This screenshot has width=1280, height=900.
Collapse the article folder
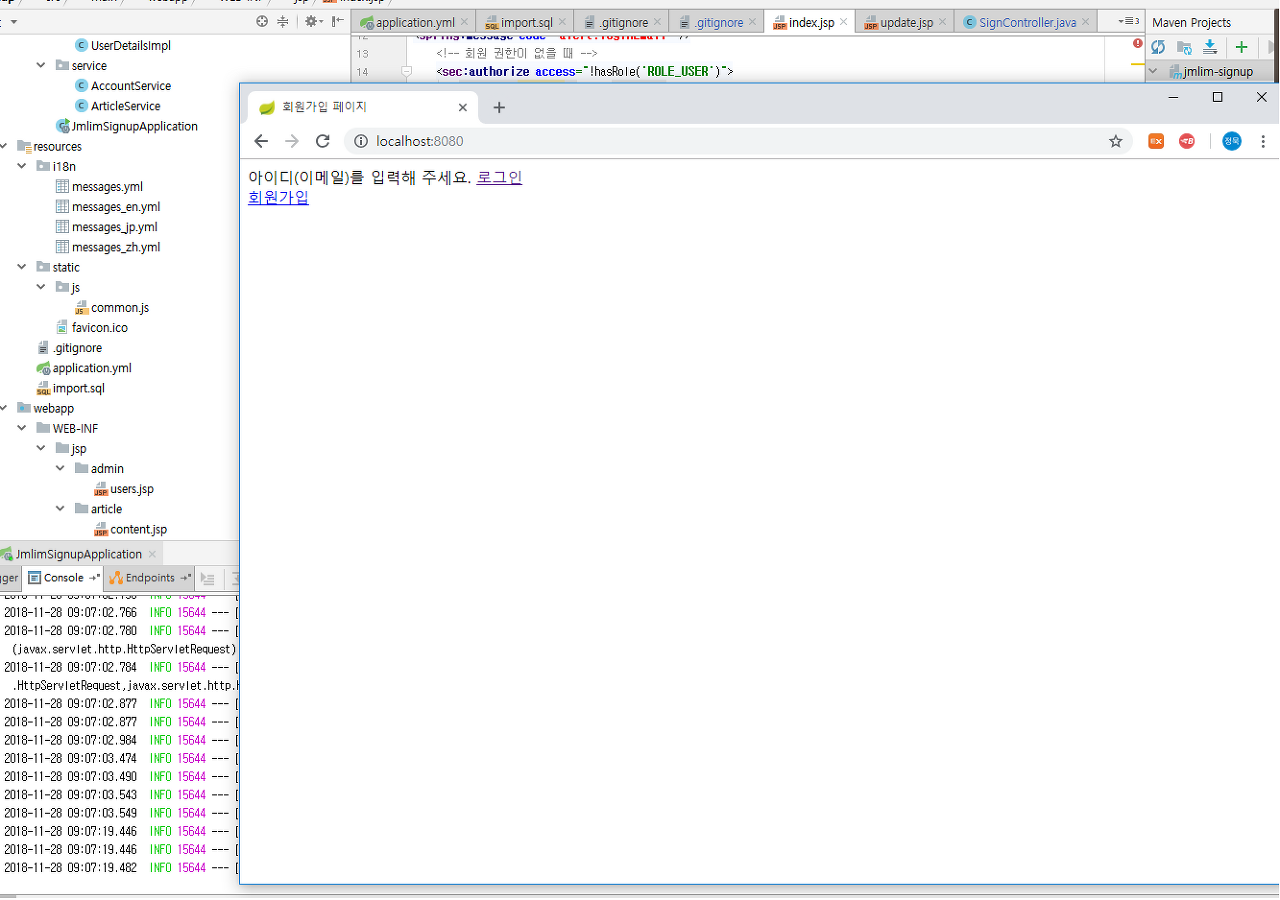[60, 509]
